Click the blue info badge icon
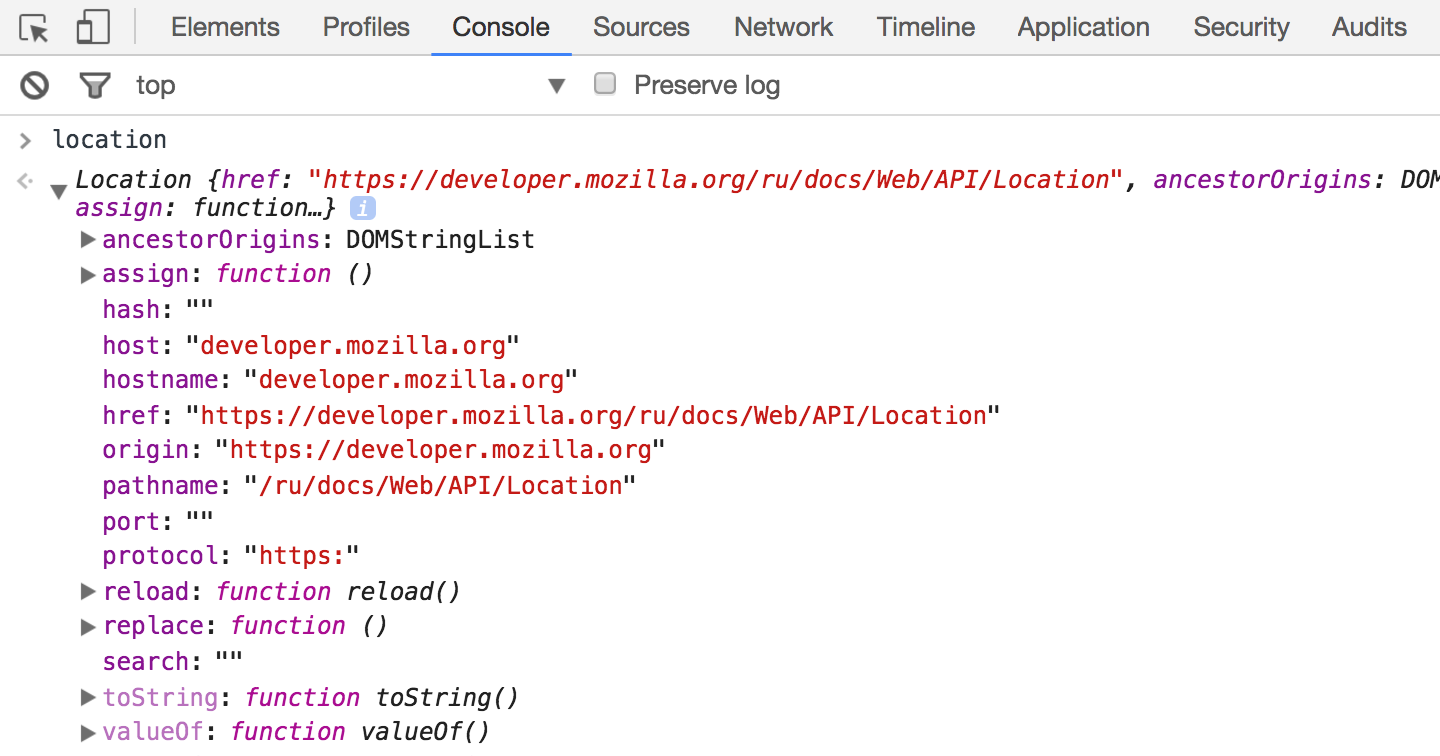Viewport: 1440px width, 756px height. 362,209
